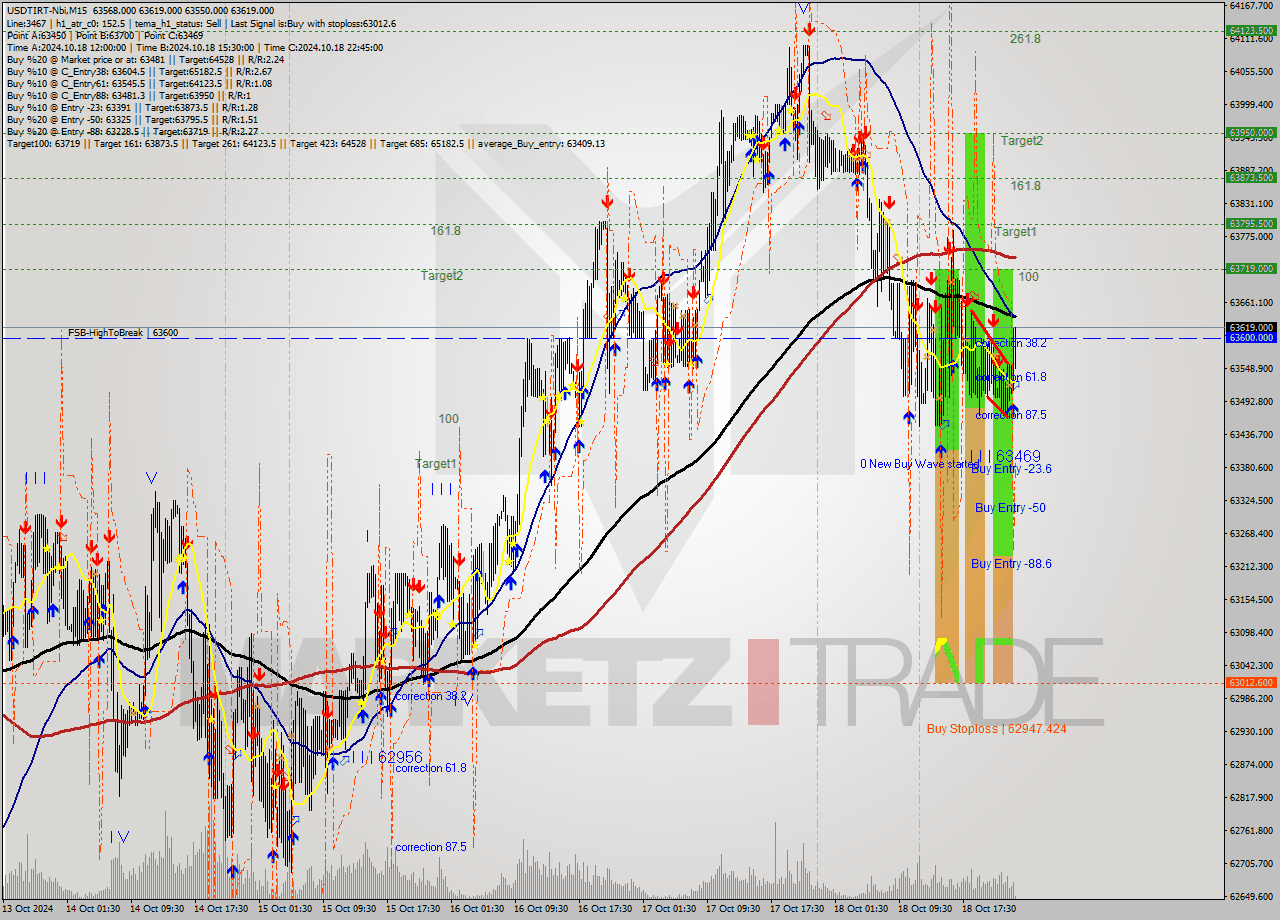Select the '18 Oct 17:30' time label
This screenshot has height=920, width=1280.
(x=989, y=909)
